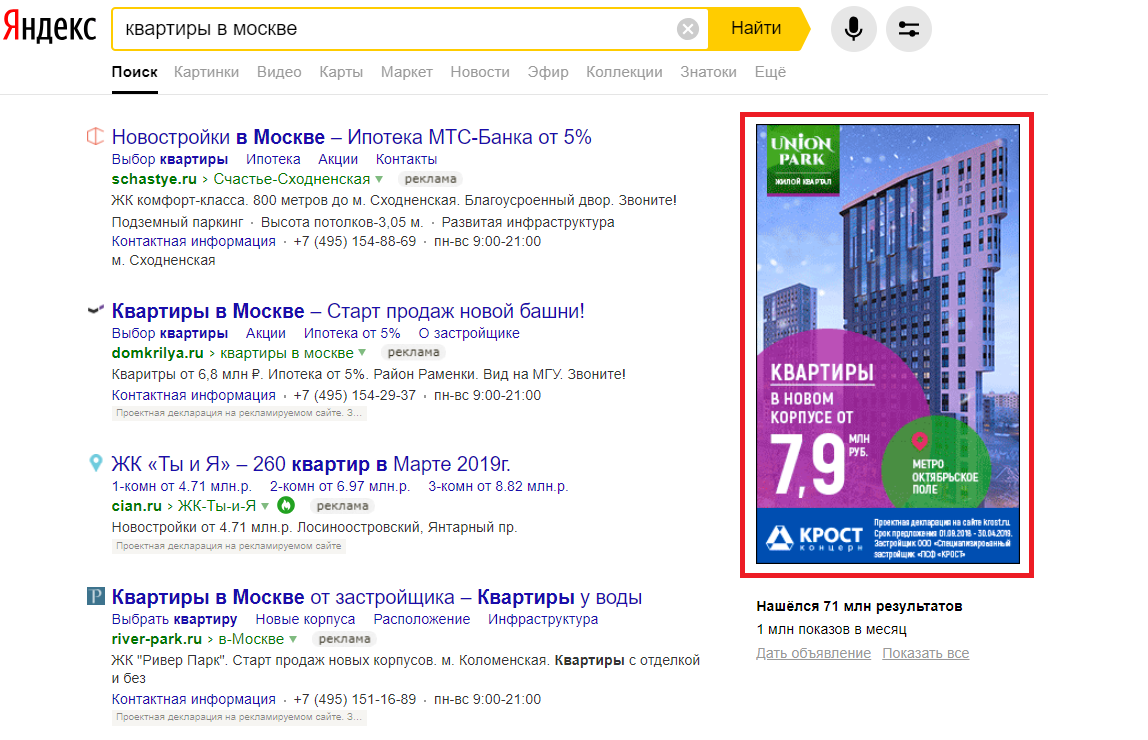Open the Коллекции tab
The image size is (1148, 740).
(624, 72)
